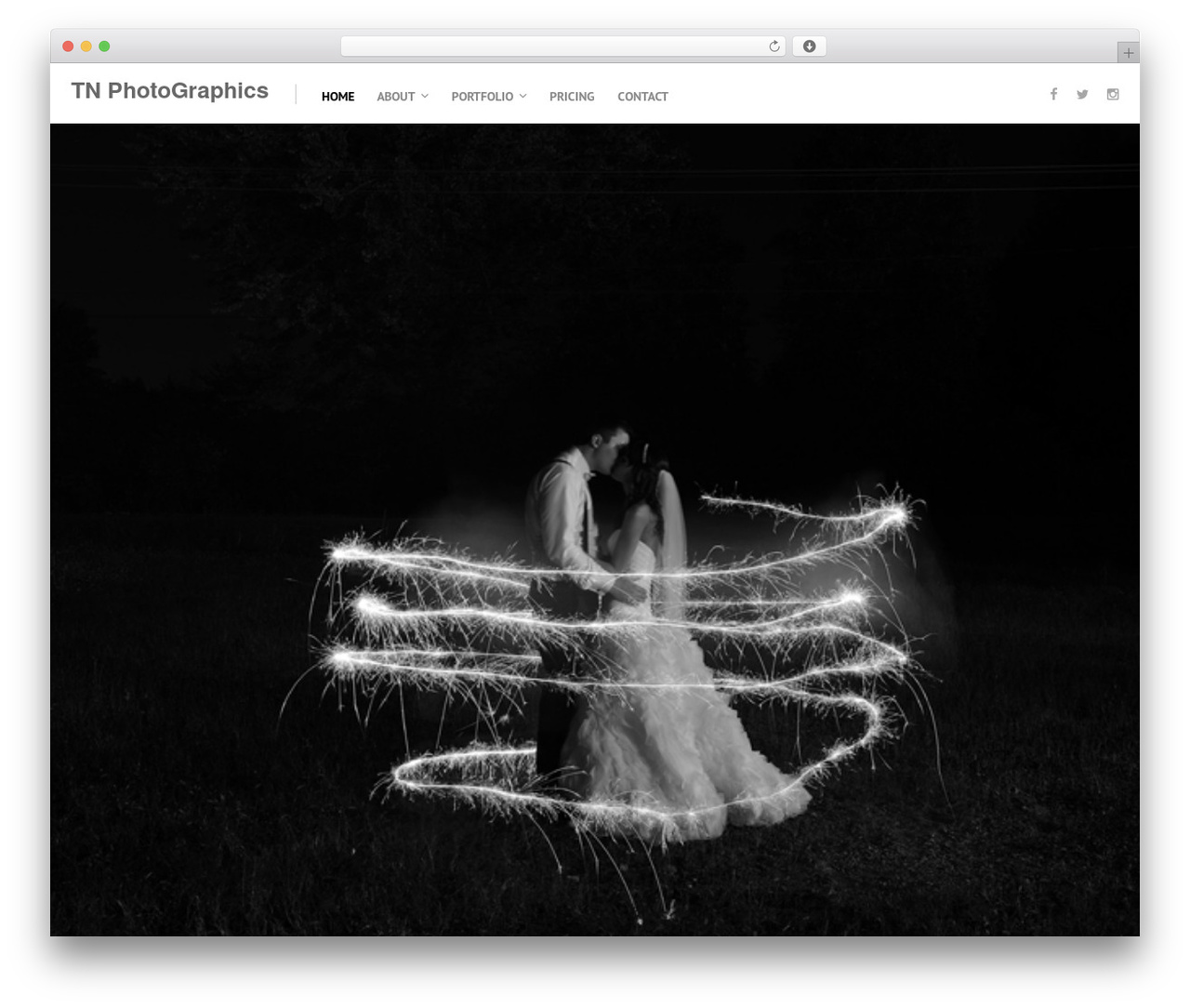Viewport: 1190px width, 1008px height.
Task: Open the Pricing page
Action: (572, 97)
